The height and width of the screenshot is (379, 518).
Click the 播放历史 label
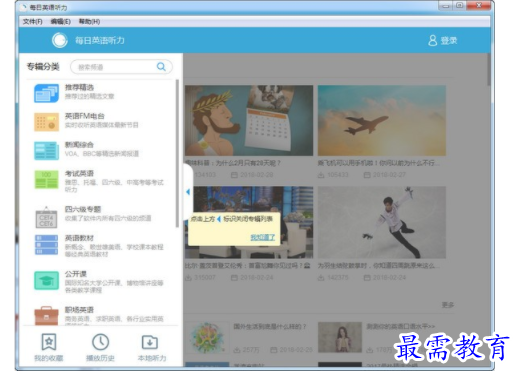pyautogui.click(x=100, y=358)
